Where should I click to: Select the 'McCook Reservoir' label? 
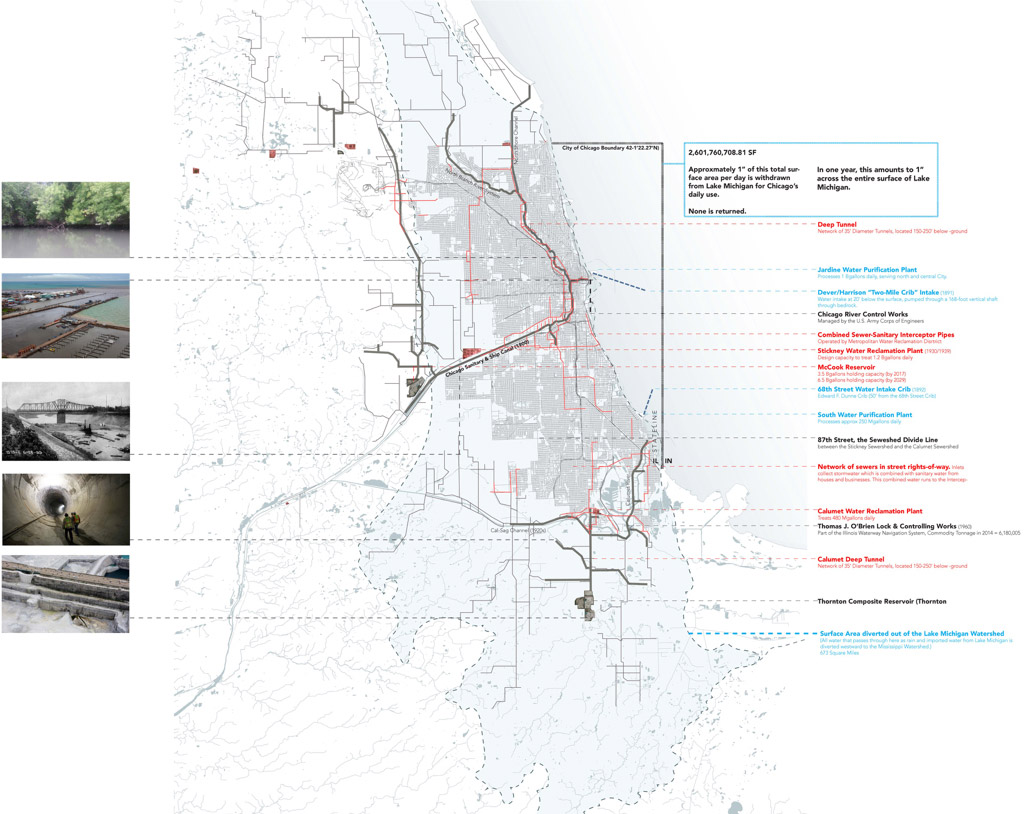[x=846, y=367]
